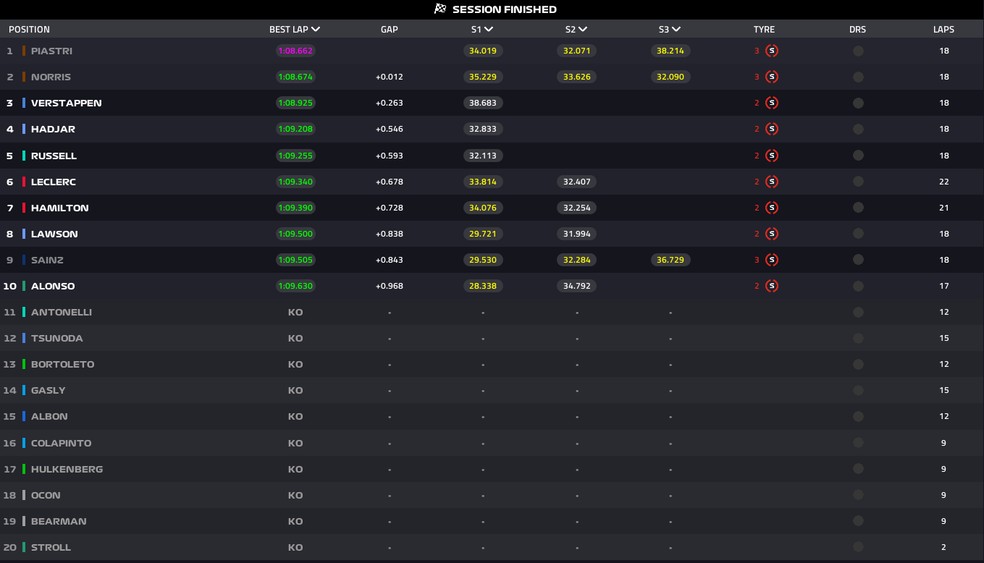Viewport: 984px width, 563px height.
Task: Click Antonelli's DRS indicator dot
Action: pos(858,312)
